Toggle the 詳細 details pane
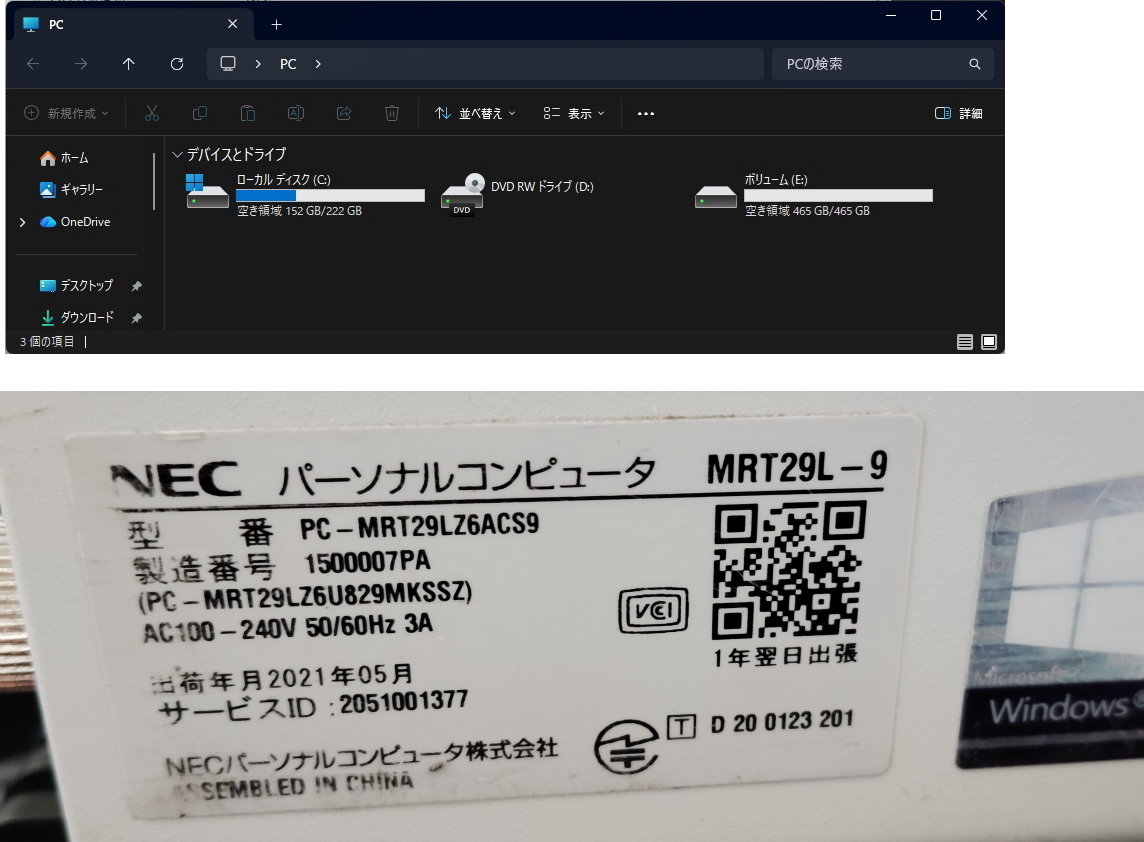This screenshot has width=1144, height=842. tap(958, 113)
